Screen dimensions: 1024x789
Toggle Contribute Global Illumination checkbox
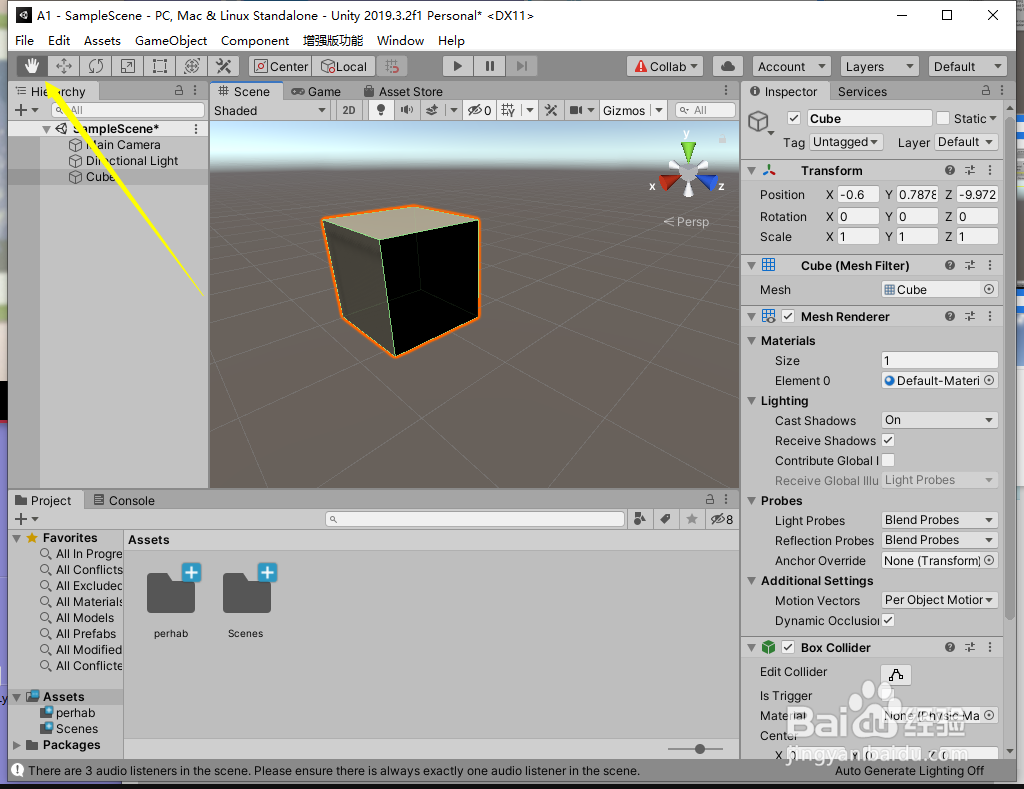pyautogui.click(x=888, y=460)
